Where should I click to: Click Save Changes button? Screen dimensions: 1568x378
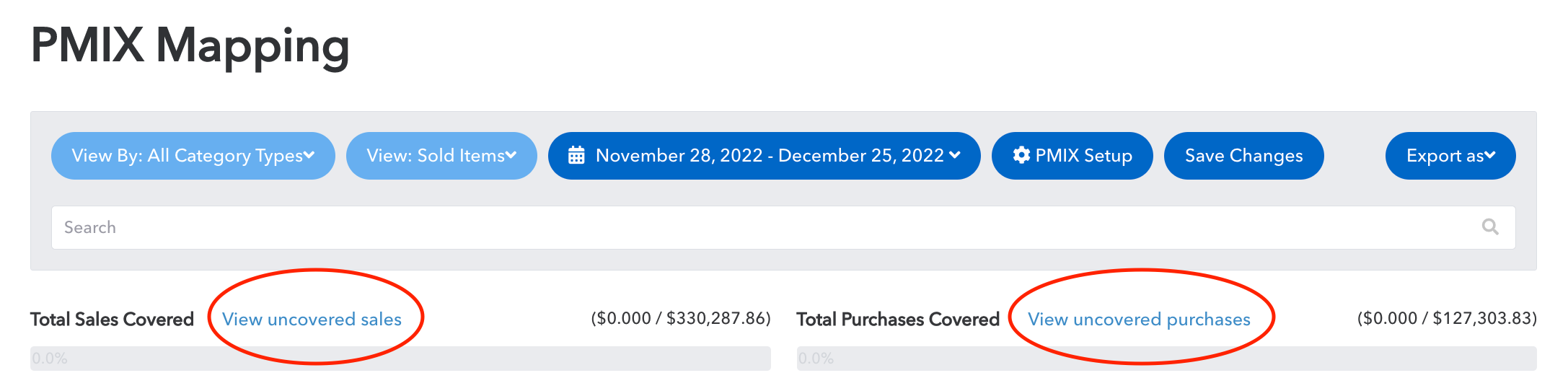pos(1244,156)
